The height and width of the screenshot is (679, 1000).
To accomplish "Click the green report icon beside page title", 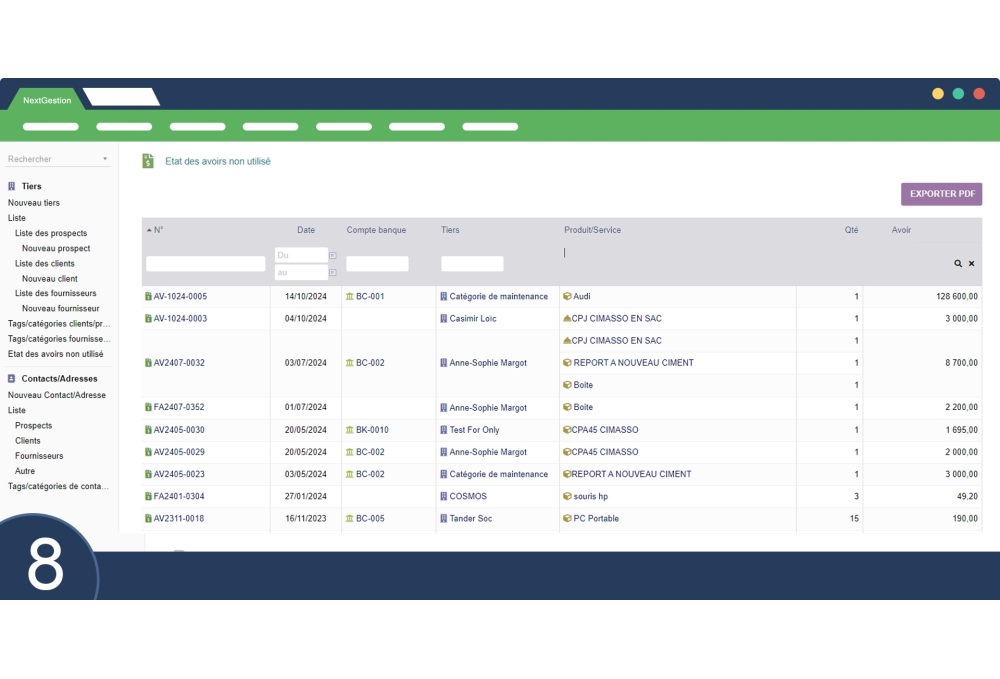I will [x=148, y=161].
